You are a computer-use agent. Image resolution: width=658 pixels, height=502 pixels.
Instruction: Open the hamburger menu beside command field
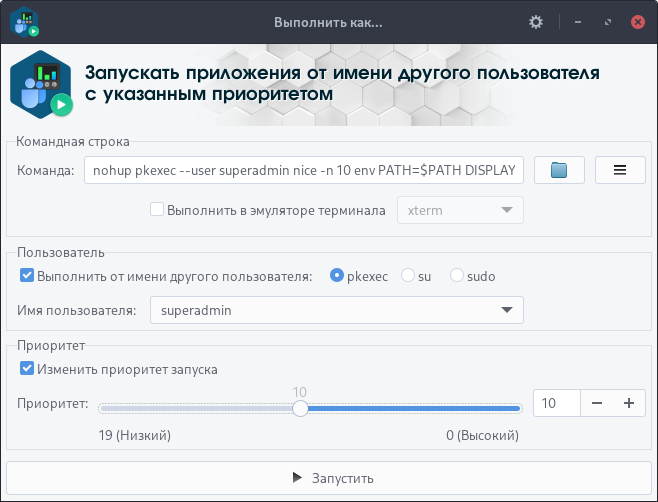pos(620,171)
